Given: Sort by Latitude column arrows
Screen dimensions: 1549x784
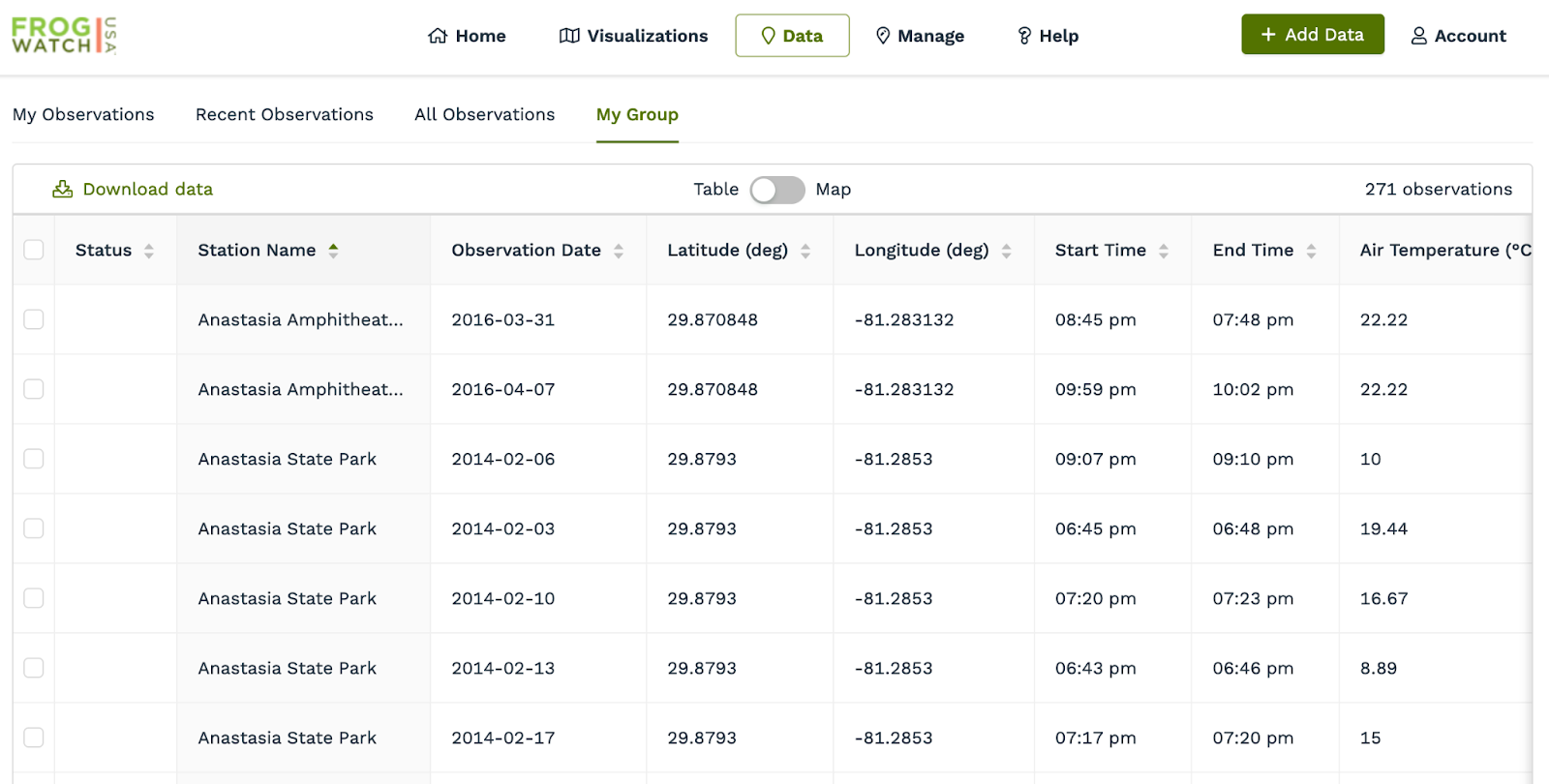Looking at the screenshot, I should (x=805, y=251).
